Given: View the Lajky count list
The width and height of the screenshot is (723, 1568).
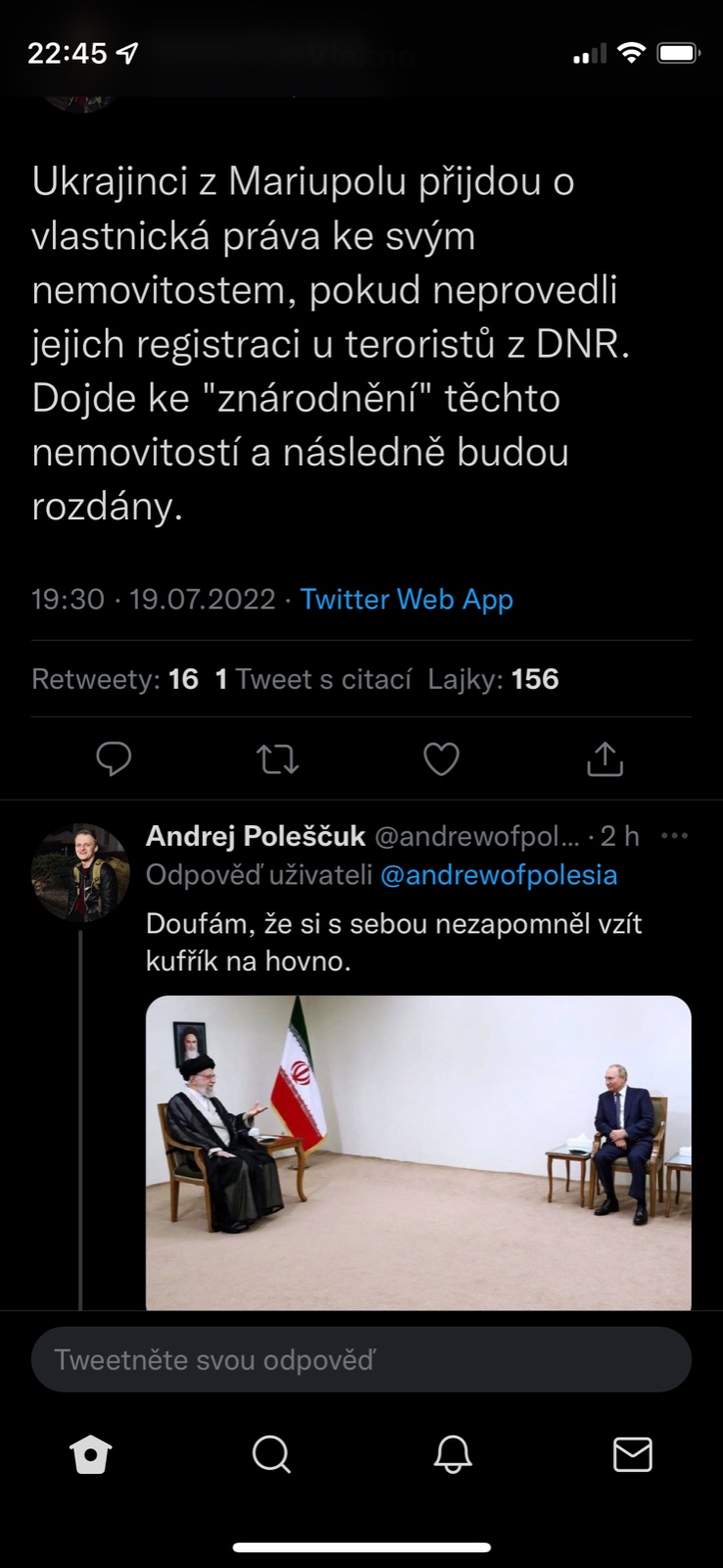Looking at the screenshot, I should (493, 679).
